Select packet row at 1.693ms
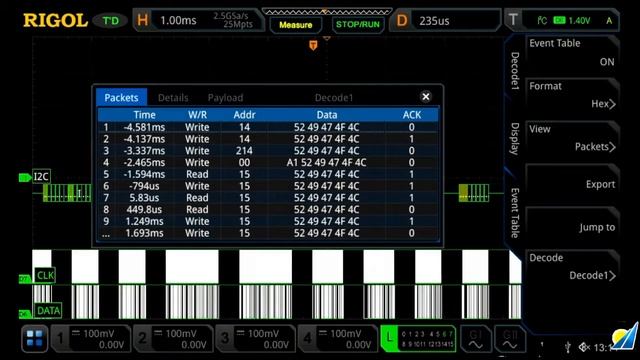Image resolution: width=640 pixels, height=360 pixels. [268, 233]
